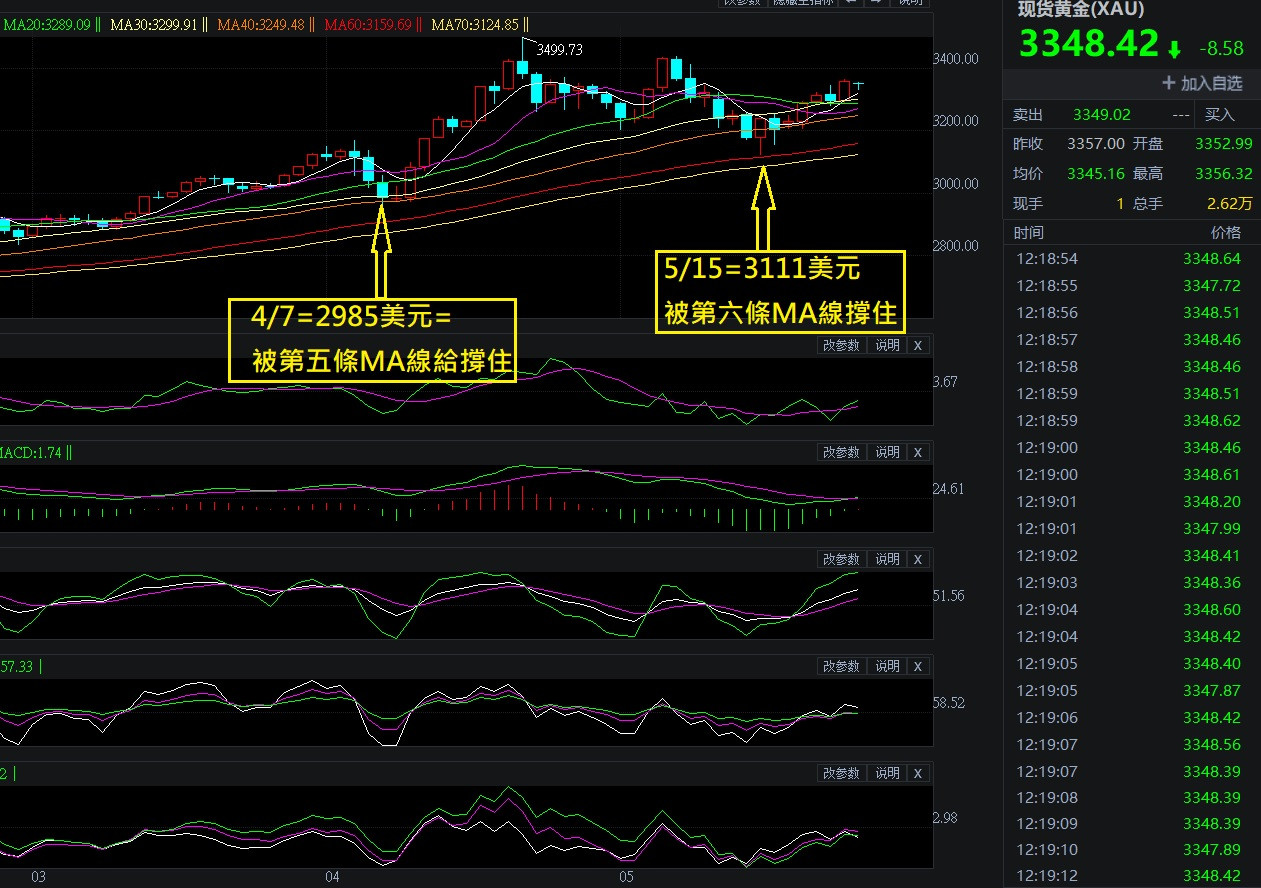Open 改参数 for the MACD panel
The width and height of the screenshot is (1261, 888).
tap(841, 452)
